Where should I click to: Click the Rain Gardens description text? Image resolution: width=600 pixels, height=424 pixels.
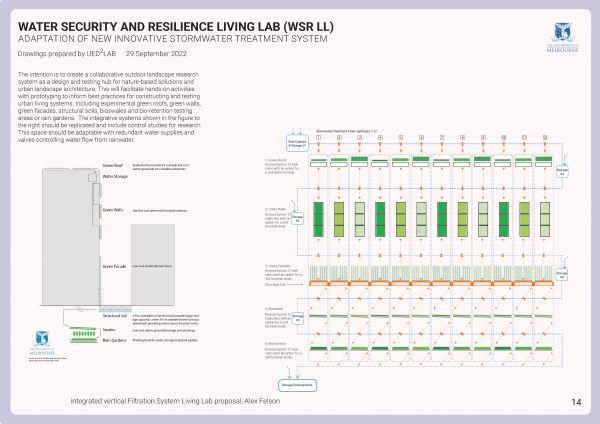165,340
